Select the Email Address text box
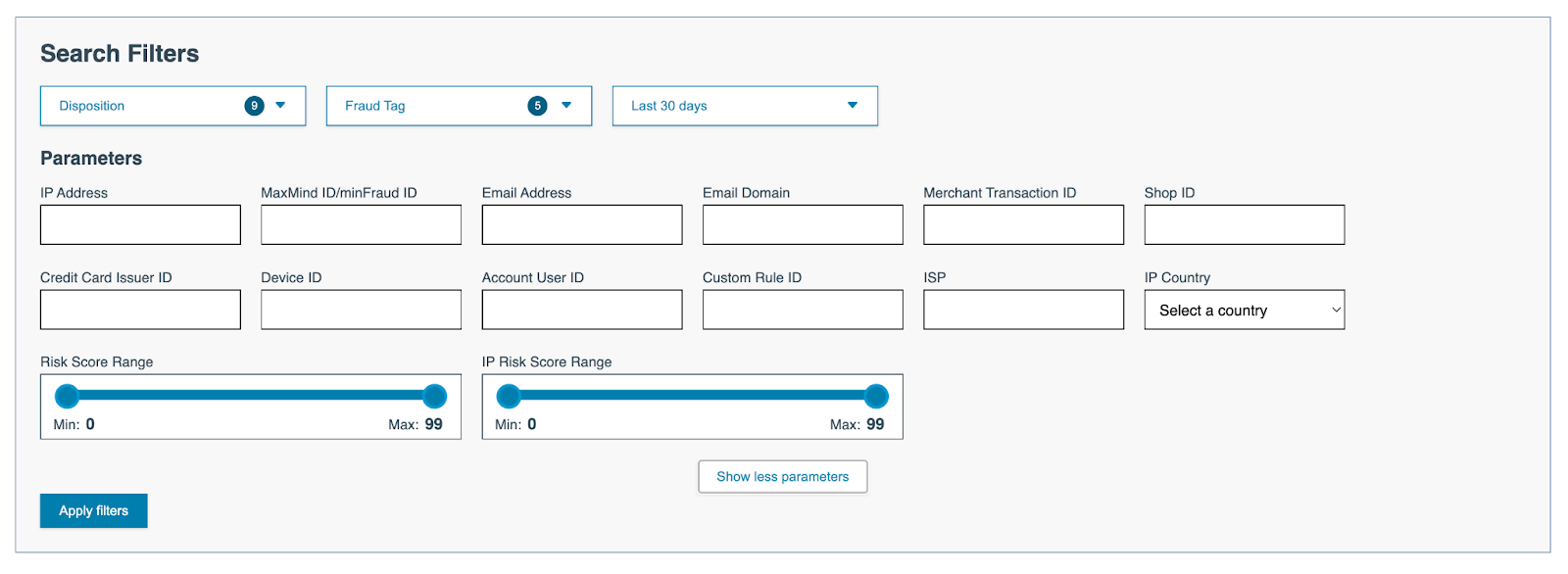Screen dimensions: 1568x574 582,224
